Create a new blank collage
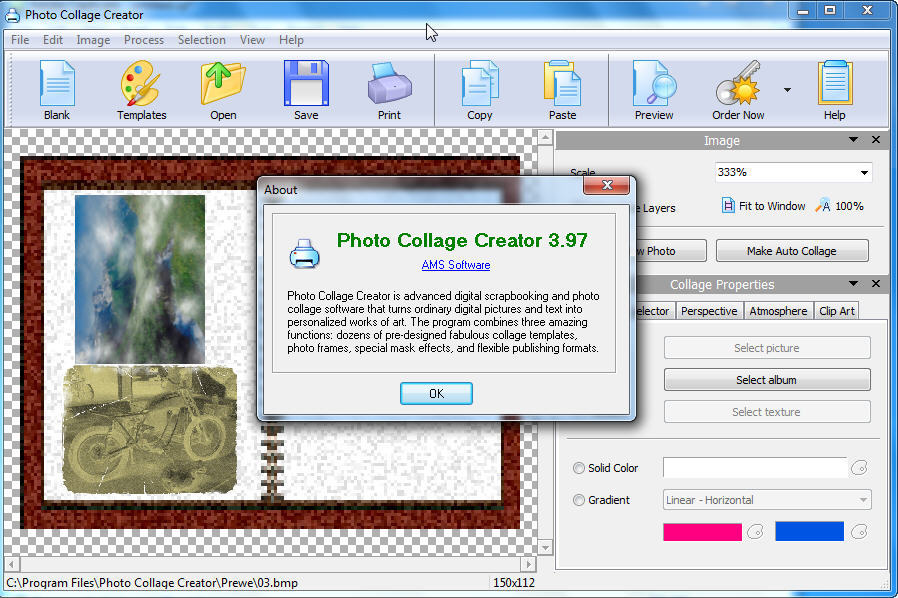 click(56, 89)
